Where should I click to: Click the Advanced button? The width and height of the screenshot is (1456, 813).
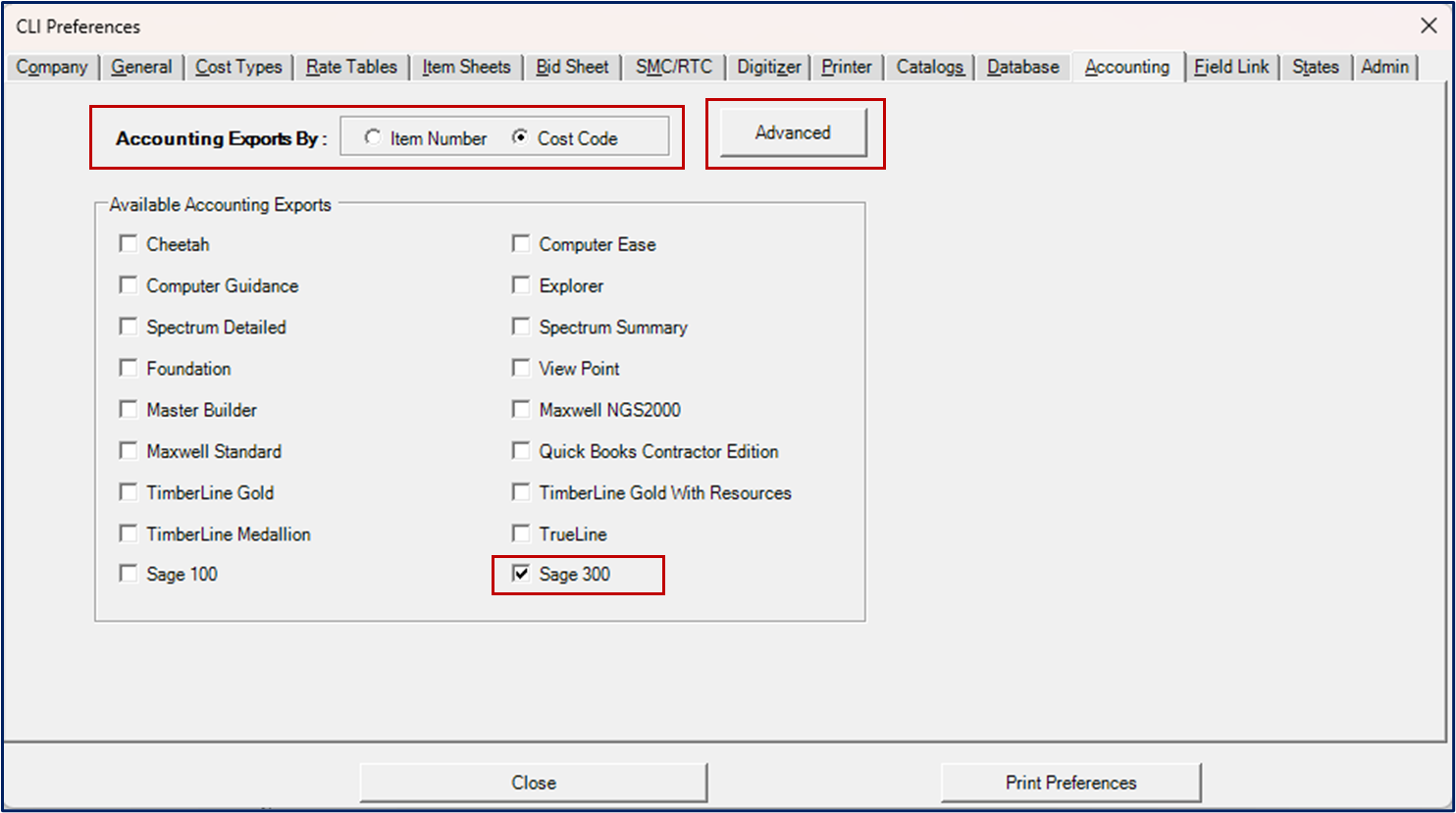(793, 132)
